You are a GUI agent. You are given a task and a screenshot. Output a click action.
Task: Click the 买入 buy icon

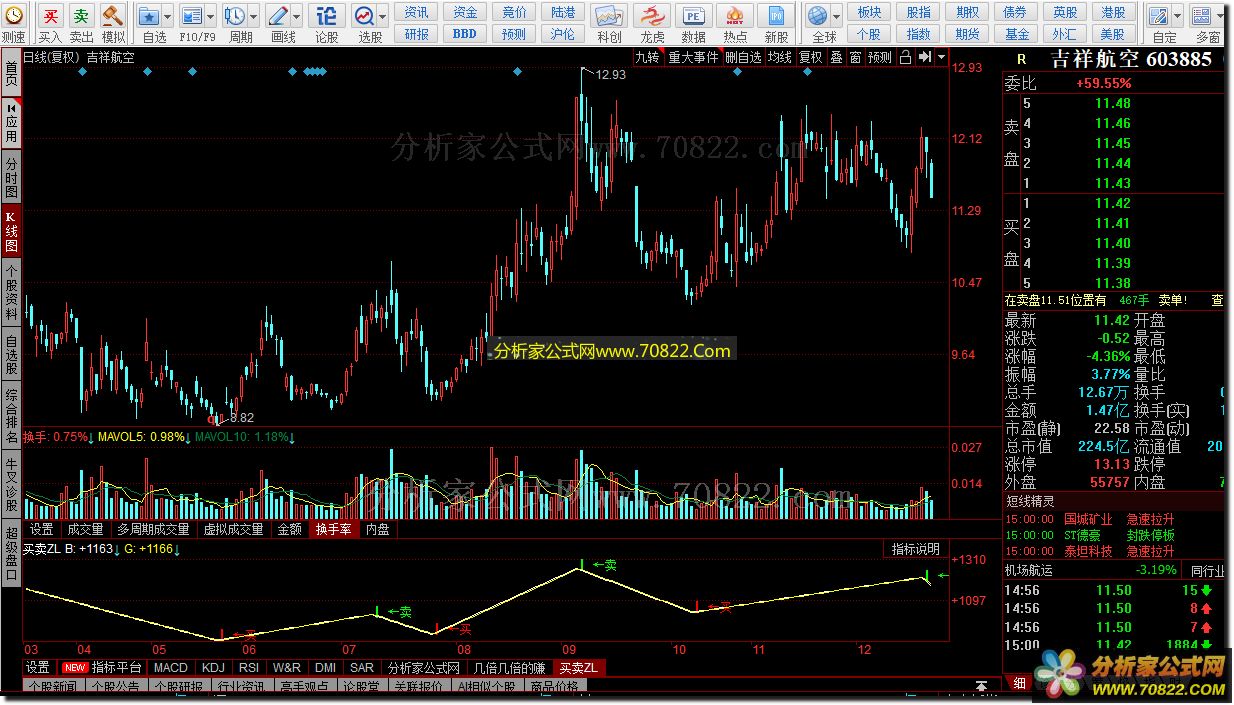[x=50, y=16]
